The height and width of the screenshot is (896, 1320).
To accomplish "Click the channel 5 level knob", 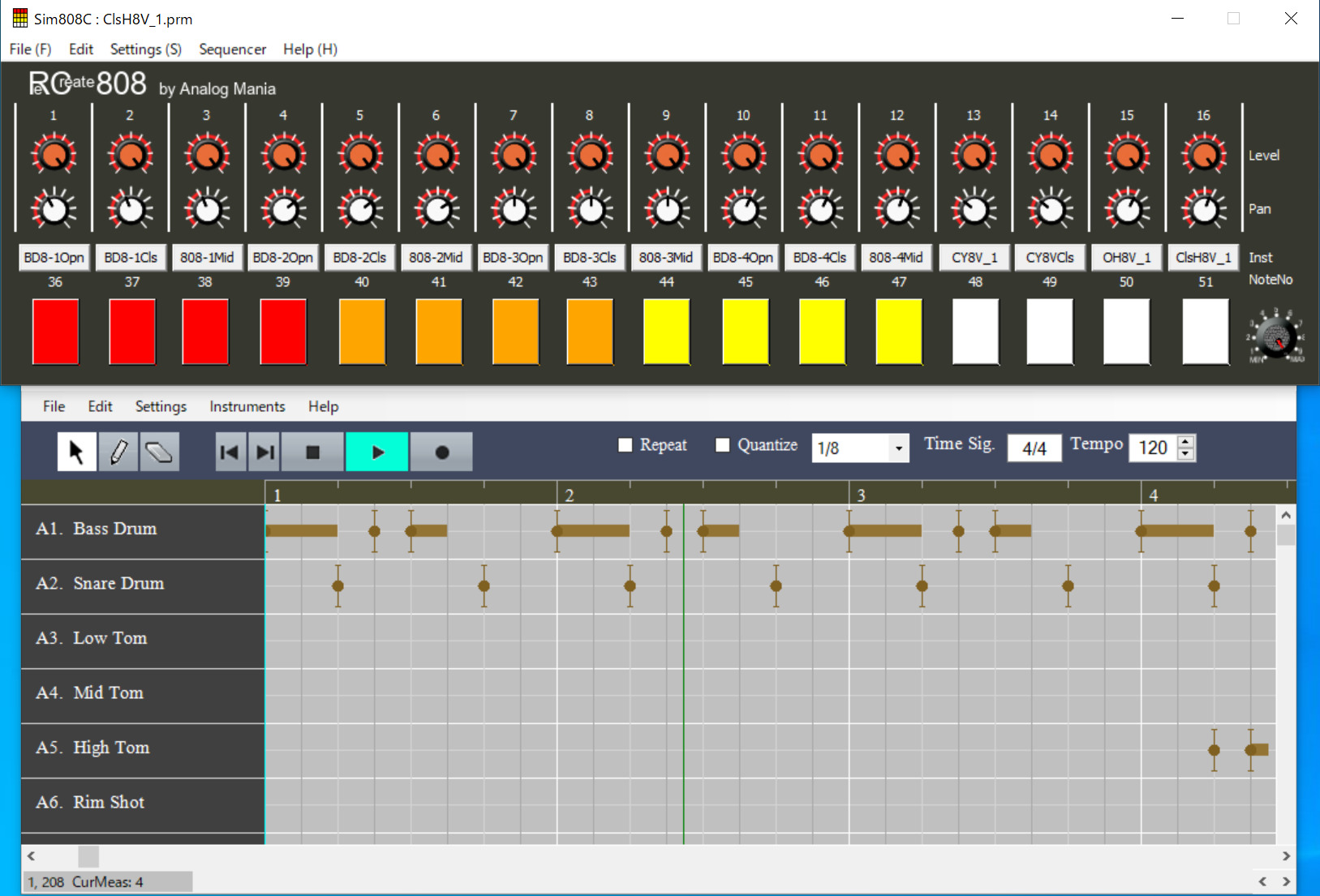I will (x=360, y=154).
